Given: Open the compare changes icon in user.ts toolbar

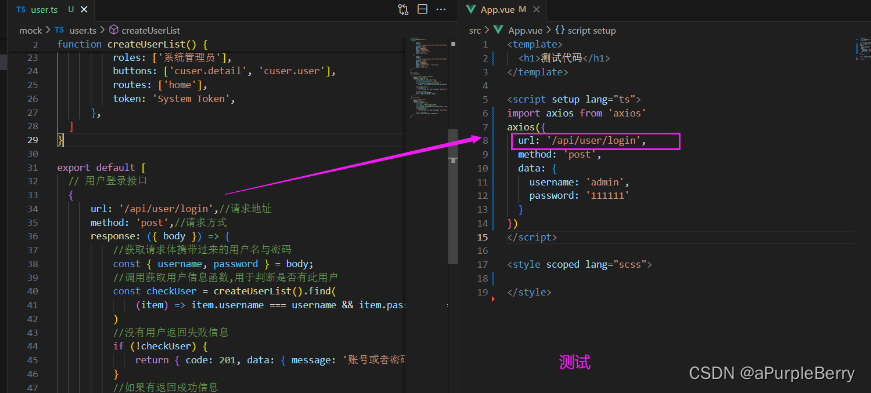Looking at the screenshot, I should (403, 9).
